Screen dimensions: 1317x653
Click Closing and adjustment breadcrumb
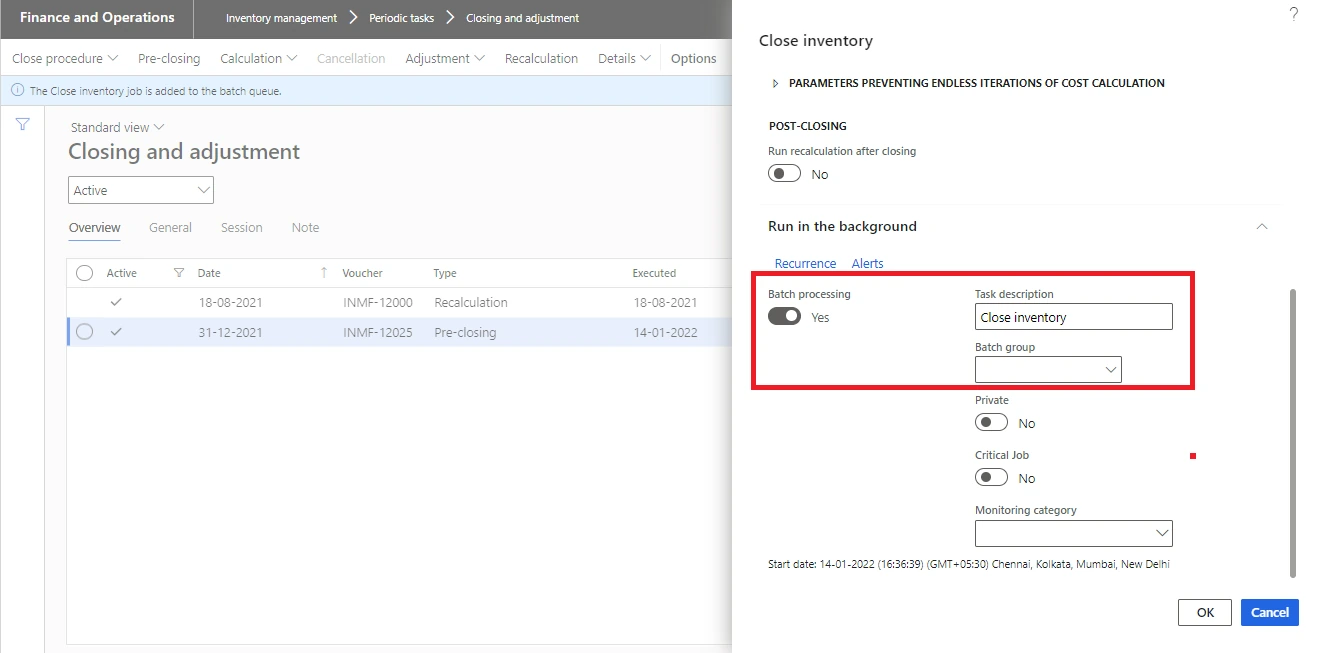[x=522, y=18]
